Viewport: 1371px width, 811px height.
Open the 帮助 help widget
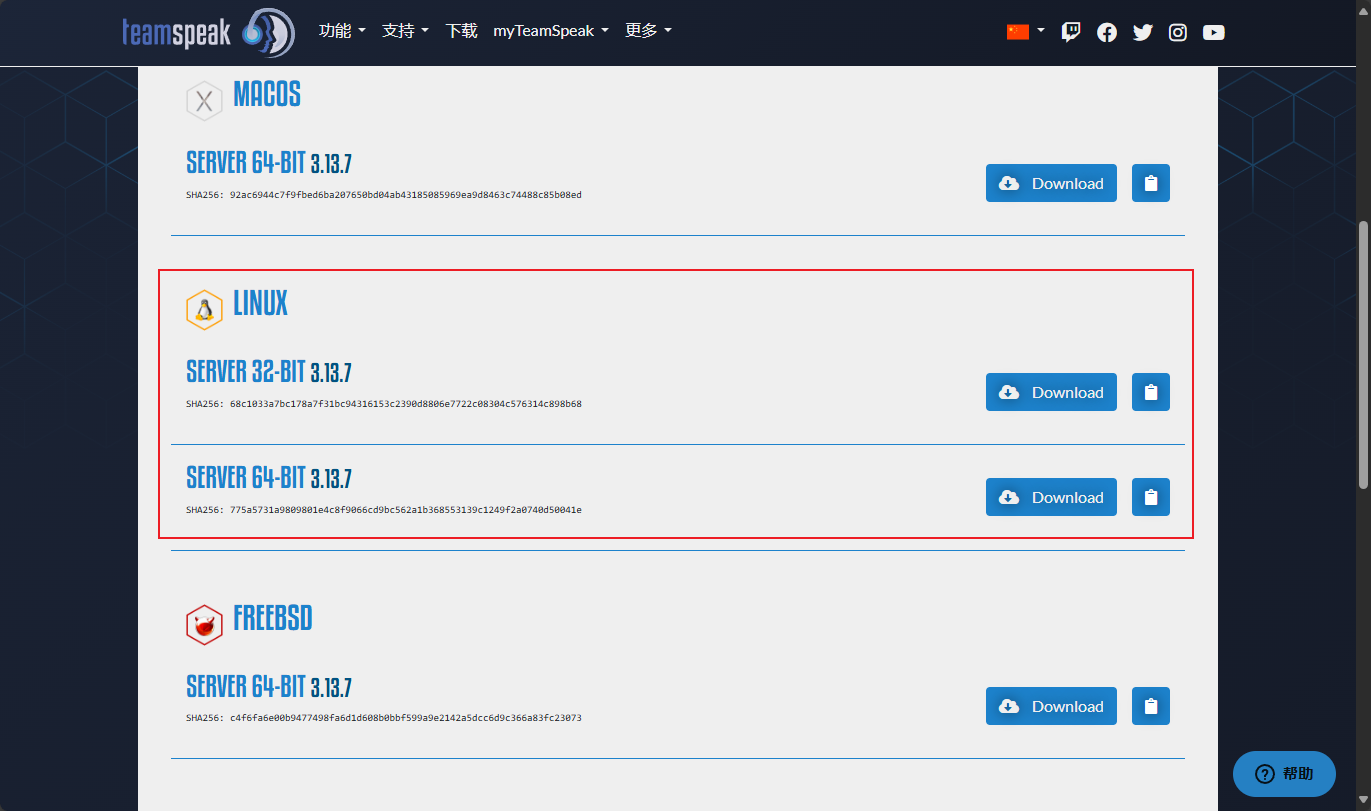[1284, 774]
